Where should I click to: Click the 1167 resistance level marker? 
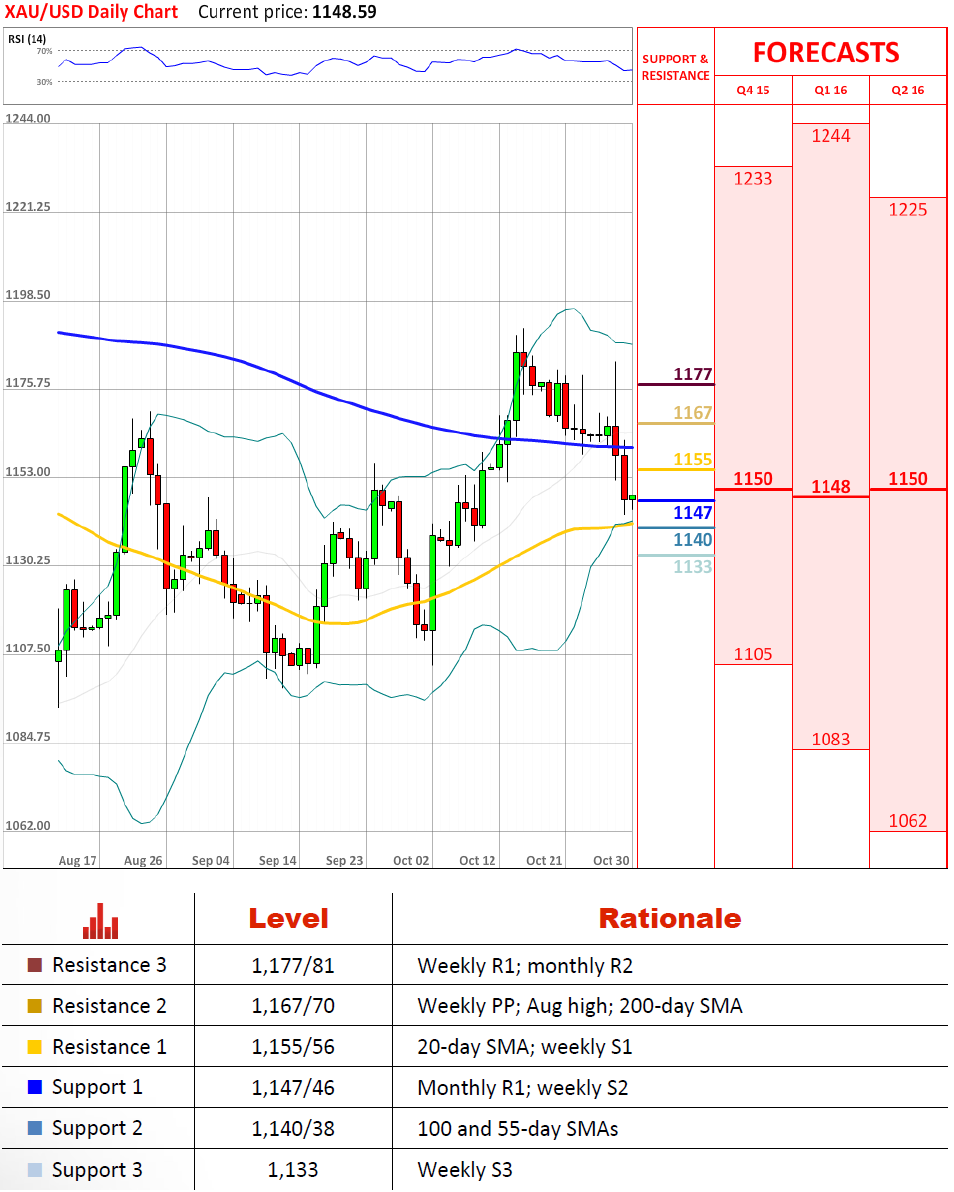pyautogui.click(x=693, y=413)
